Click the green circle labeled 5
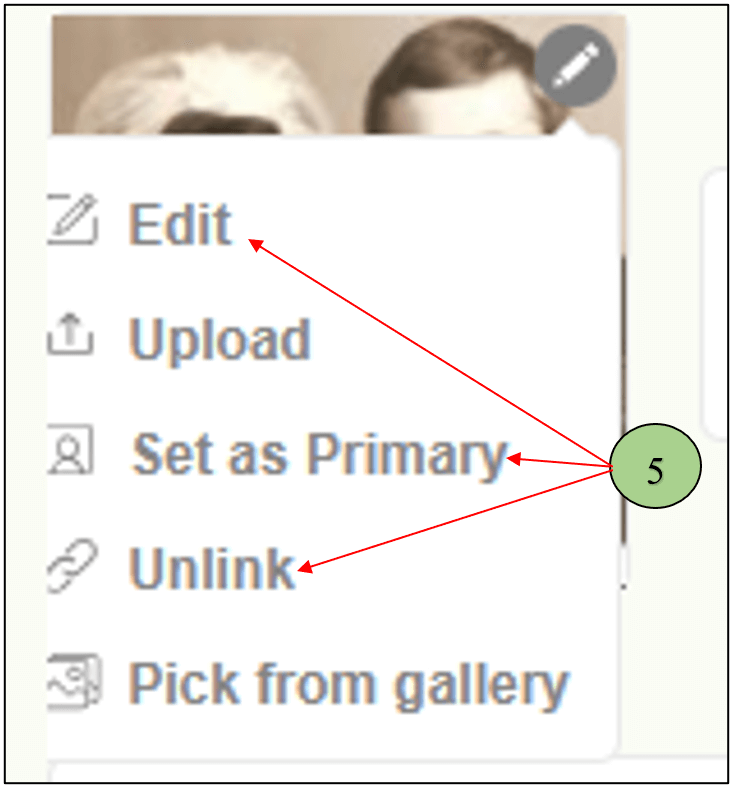Image resolution: width=732 pixels, height=787 pixels. tap(655, 468)
